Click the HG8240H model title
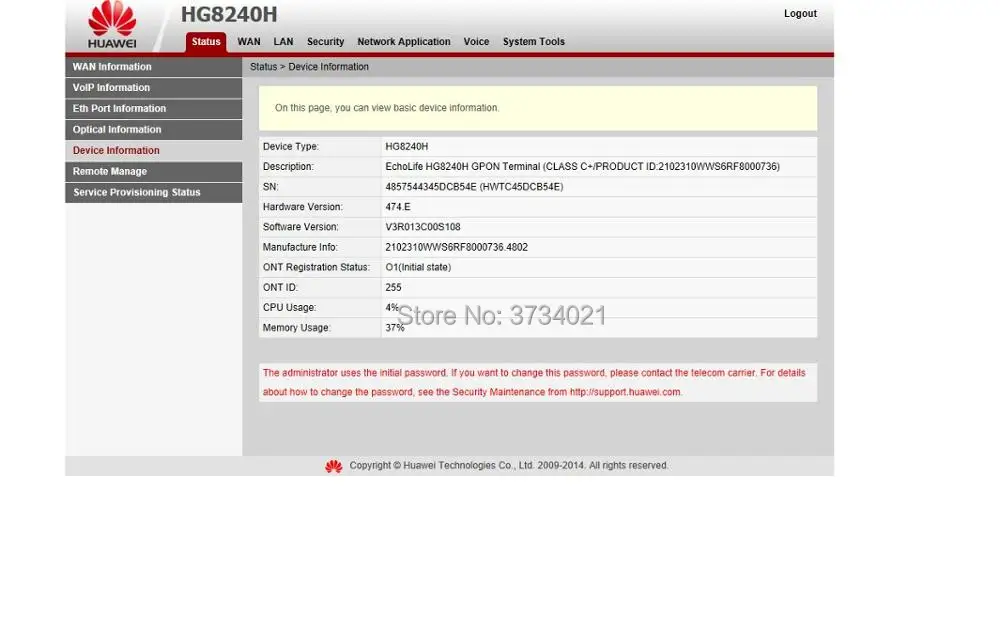This screenshot has width=1000, height=629. coord(229,14)
